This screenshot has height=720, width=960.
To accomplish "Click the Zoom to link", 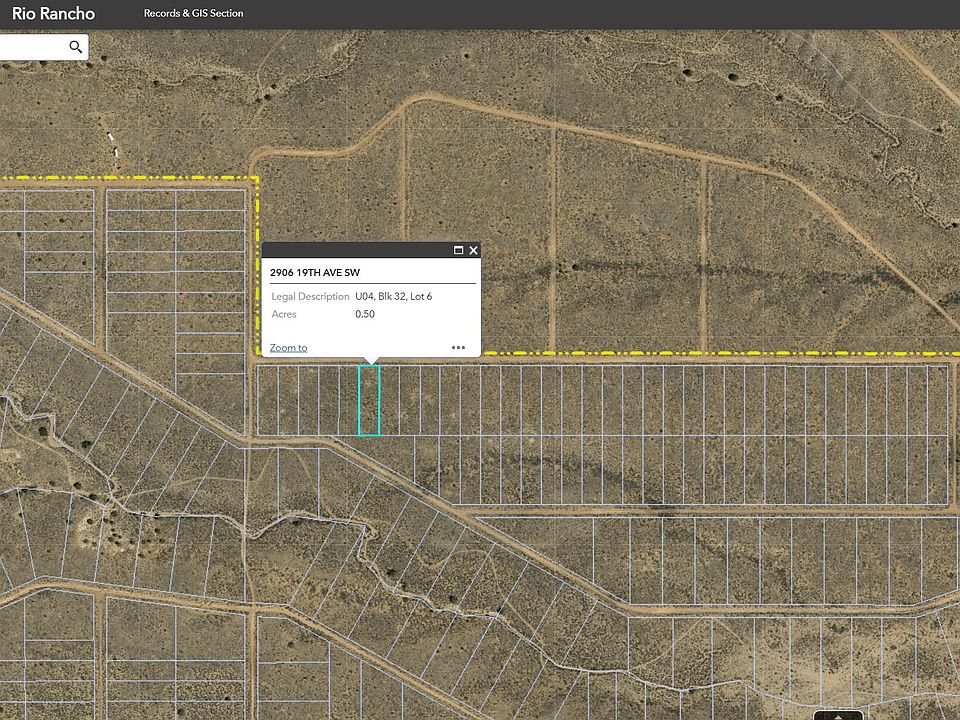I will pyautogui.click(x=288, y=348).
